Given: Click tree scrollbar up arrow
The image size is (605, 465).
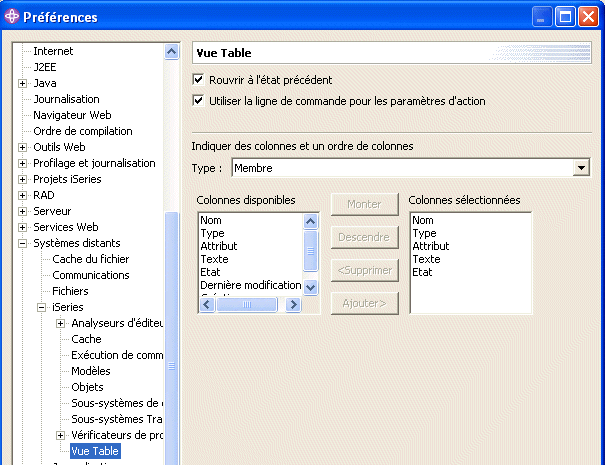Looking at the screenshot, I should click(x=172, y=51).
